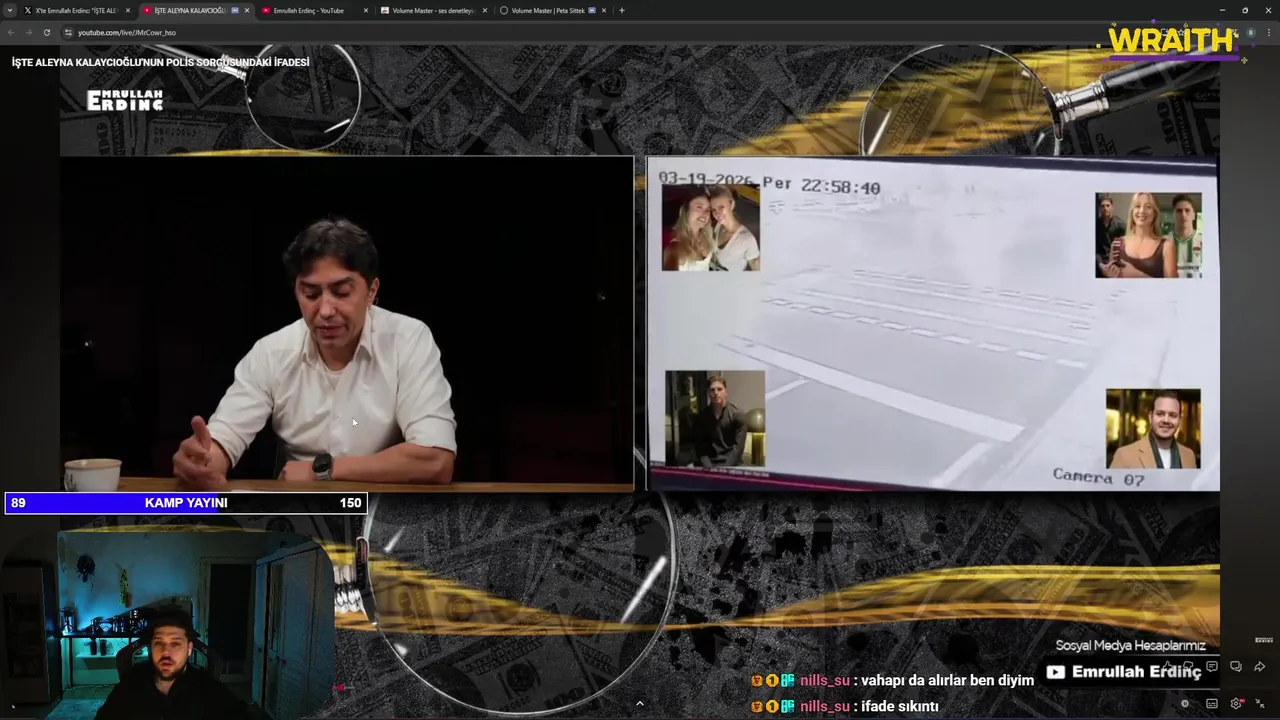Exit full-window player mode
Viewport: 1280px width, 720px height.
pyautogui.click(x=1260, y=703)
